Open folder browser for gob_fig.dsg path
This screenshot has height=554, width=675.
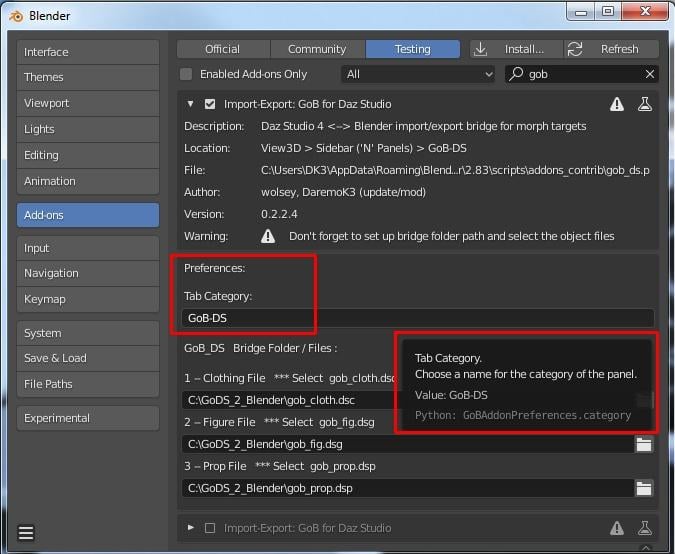(x=644, y=444)
